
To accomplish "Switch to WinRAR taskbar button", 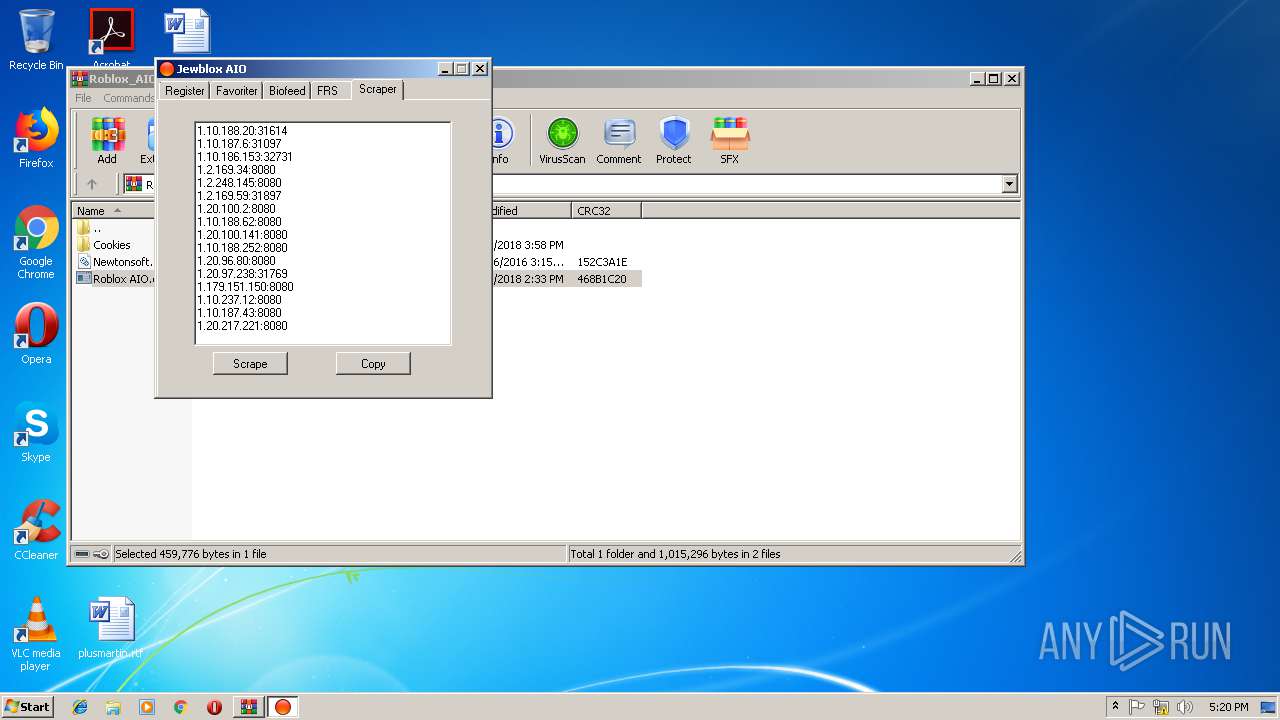I will [x=248, y=707].
